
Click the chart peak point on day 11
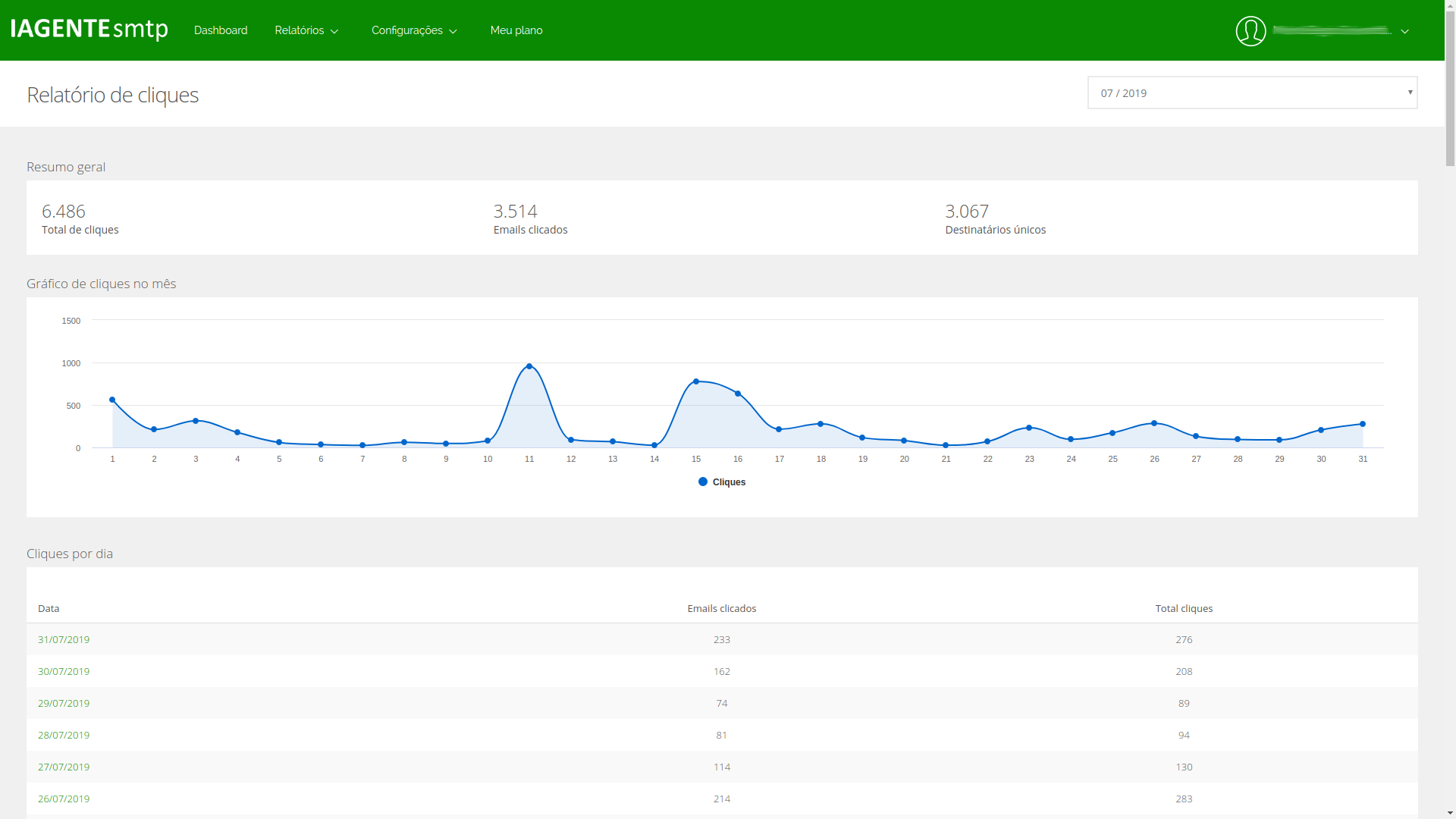[529, 366]
